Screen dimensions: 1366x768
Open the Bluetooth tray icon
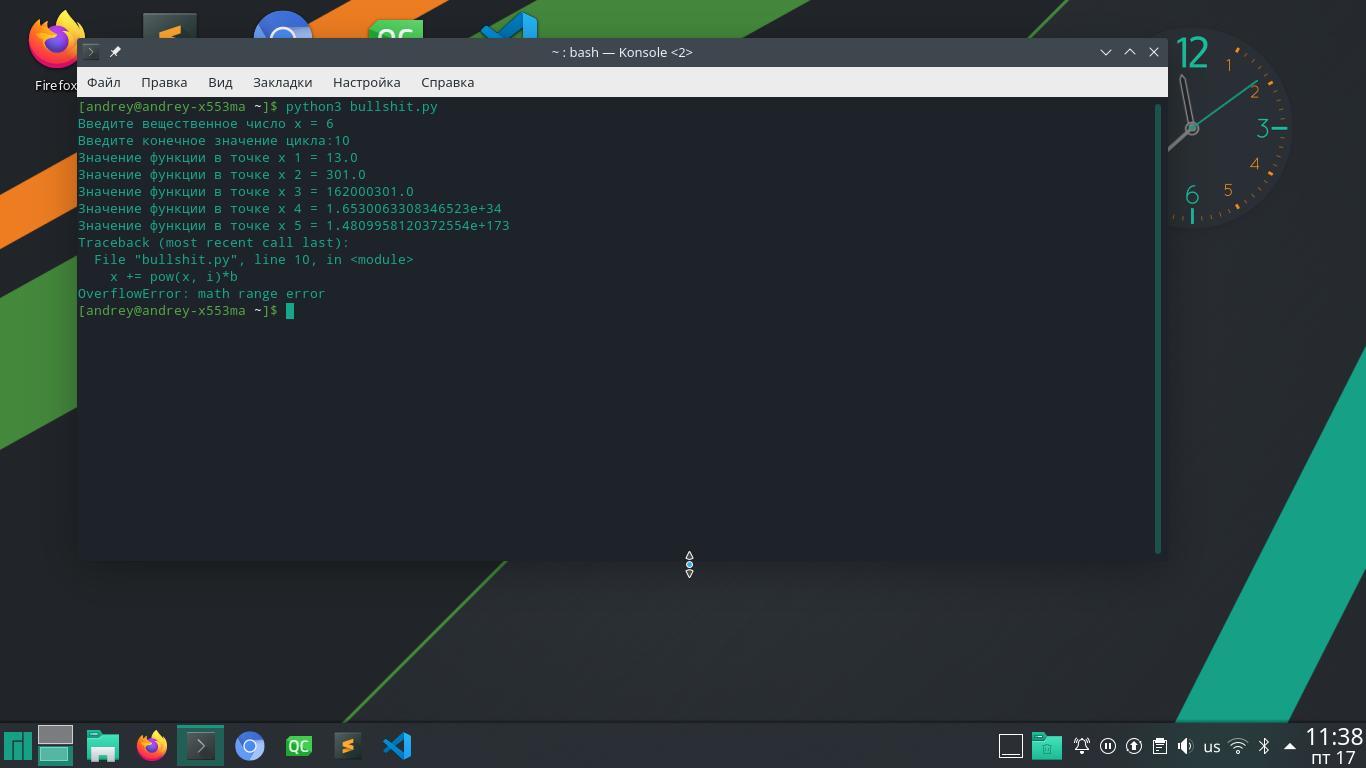pyautogui.click(x=1264, y=746)
